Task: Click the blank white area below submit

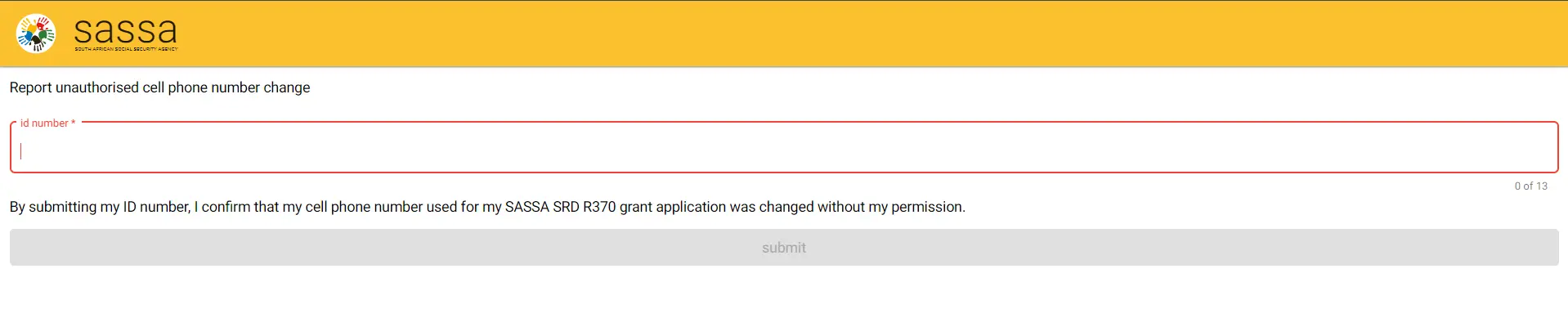Action: [x=783, y=298]
